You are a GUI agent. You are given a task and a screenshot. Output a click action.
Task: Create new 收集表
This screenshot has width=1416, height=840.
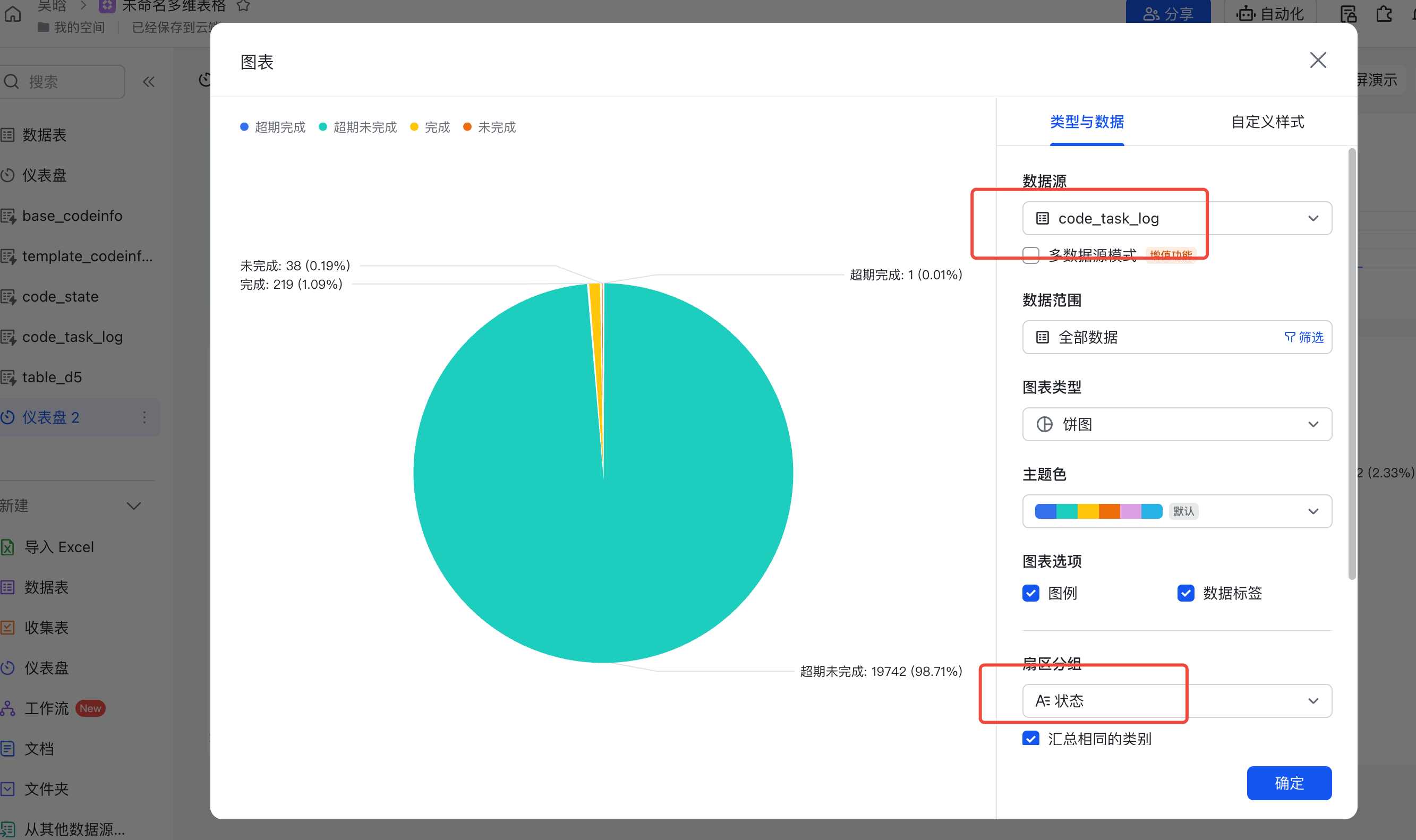click(x=46, y=627)
